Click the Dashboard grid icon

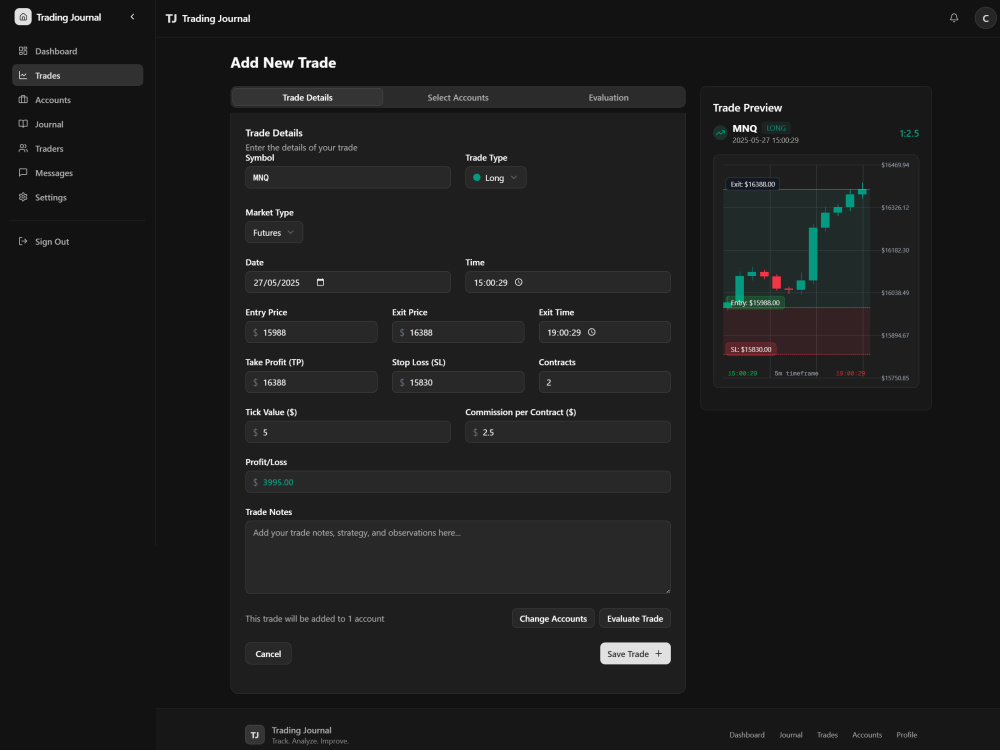tap(23, 51)
